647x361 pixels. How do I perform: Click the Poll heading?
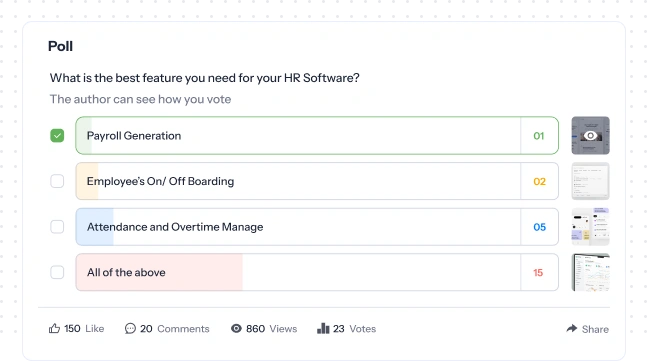(60, 46)
